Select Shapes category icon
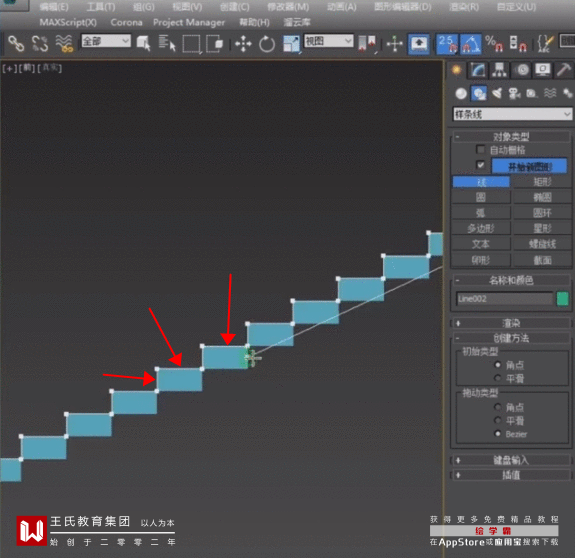The width and height of the screenshot is (575, 558). point(479,94)
